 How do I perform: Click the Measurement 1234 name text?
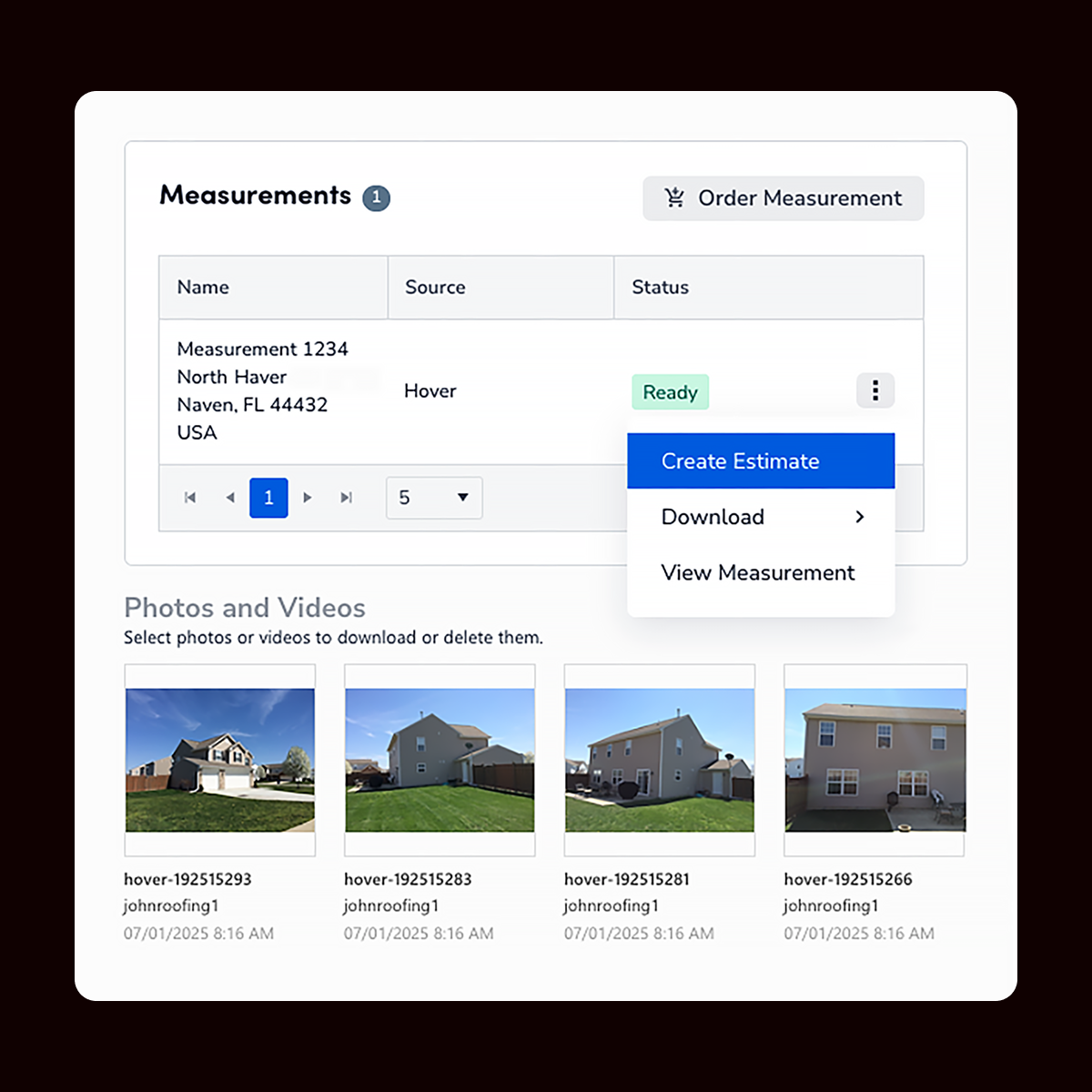[262, 349]
